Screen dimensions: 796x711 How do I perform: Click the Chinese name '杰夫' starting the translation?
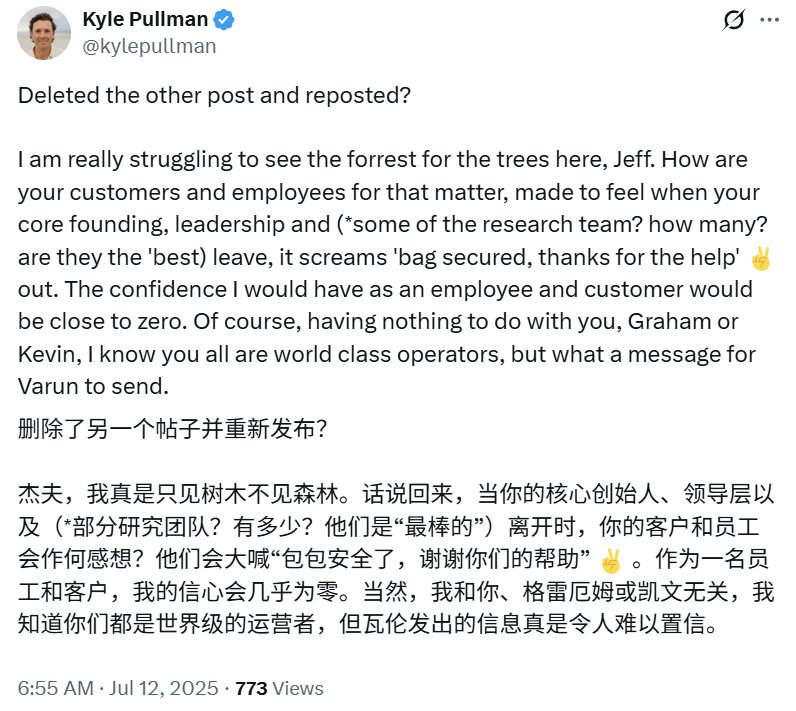point(38,493)
